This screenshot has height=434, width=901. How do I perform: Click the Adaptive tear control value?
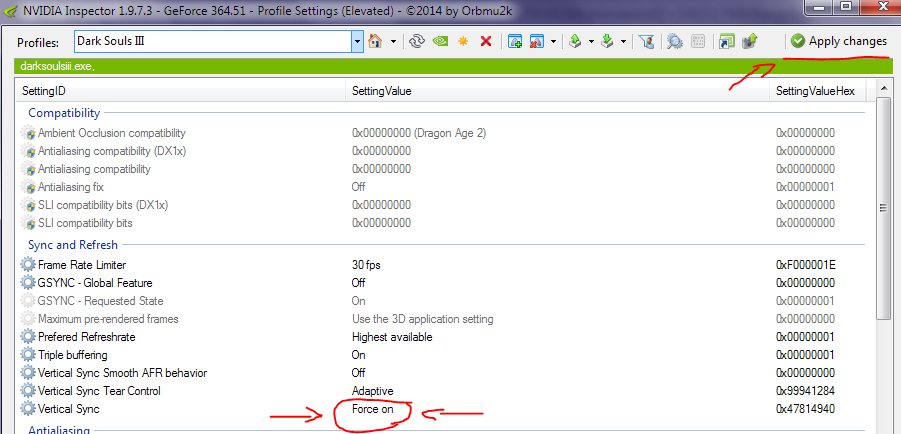pos(372,391)
